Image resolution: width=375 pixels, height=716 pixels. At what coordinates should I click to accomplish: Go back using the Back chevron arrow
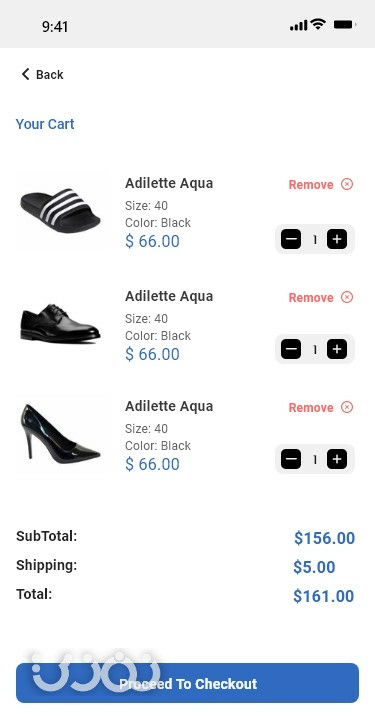[x=26, y=74]
